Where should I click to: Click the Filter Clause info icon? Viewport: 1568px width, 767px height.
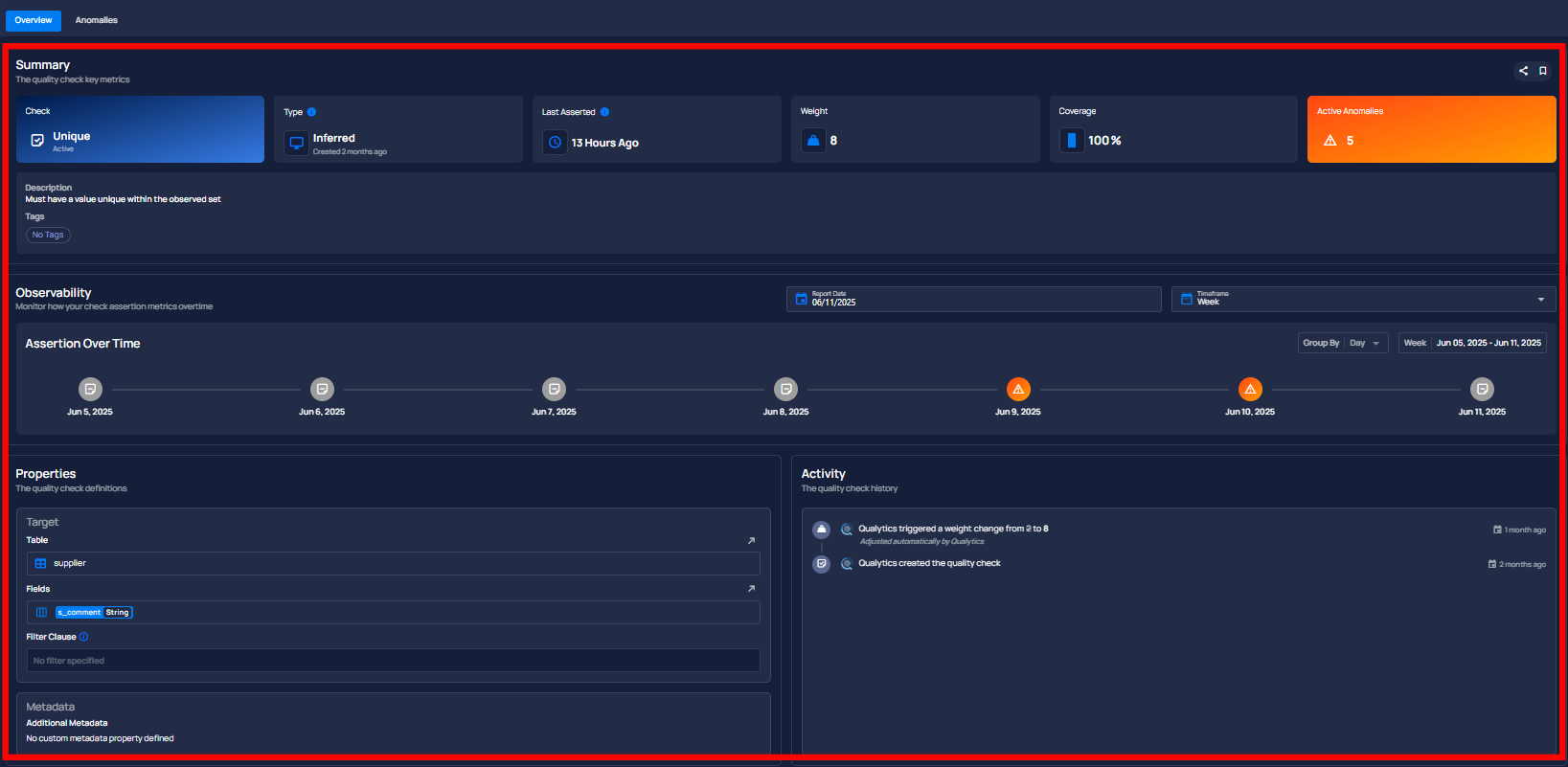click(83, 637)
